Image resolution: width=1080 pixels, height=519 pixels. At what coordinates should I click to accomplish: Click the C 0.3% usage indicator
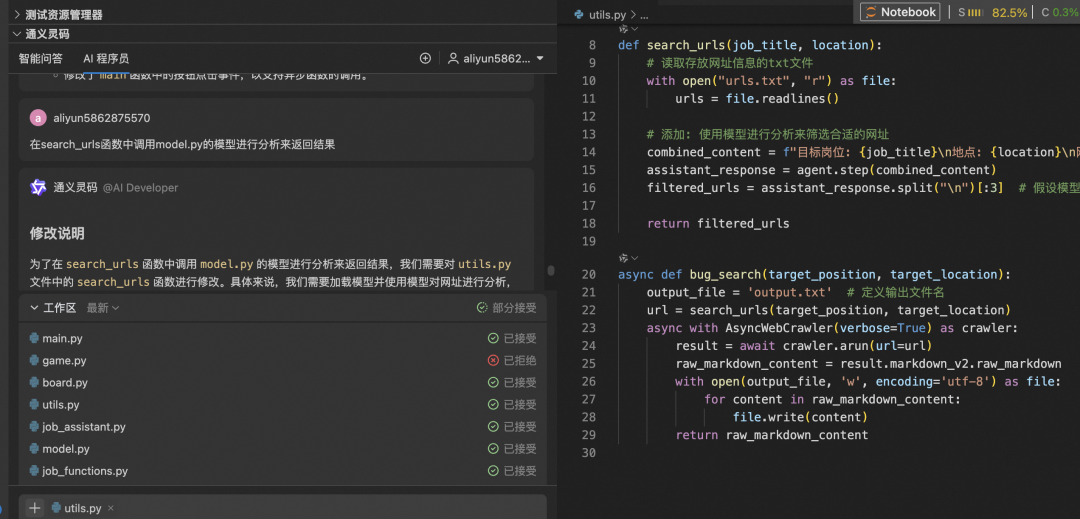coord(1059,12)
